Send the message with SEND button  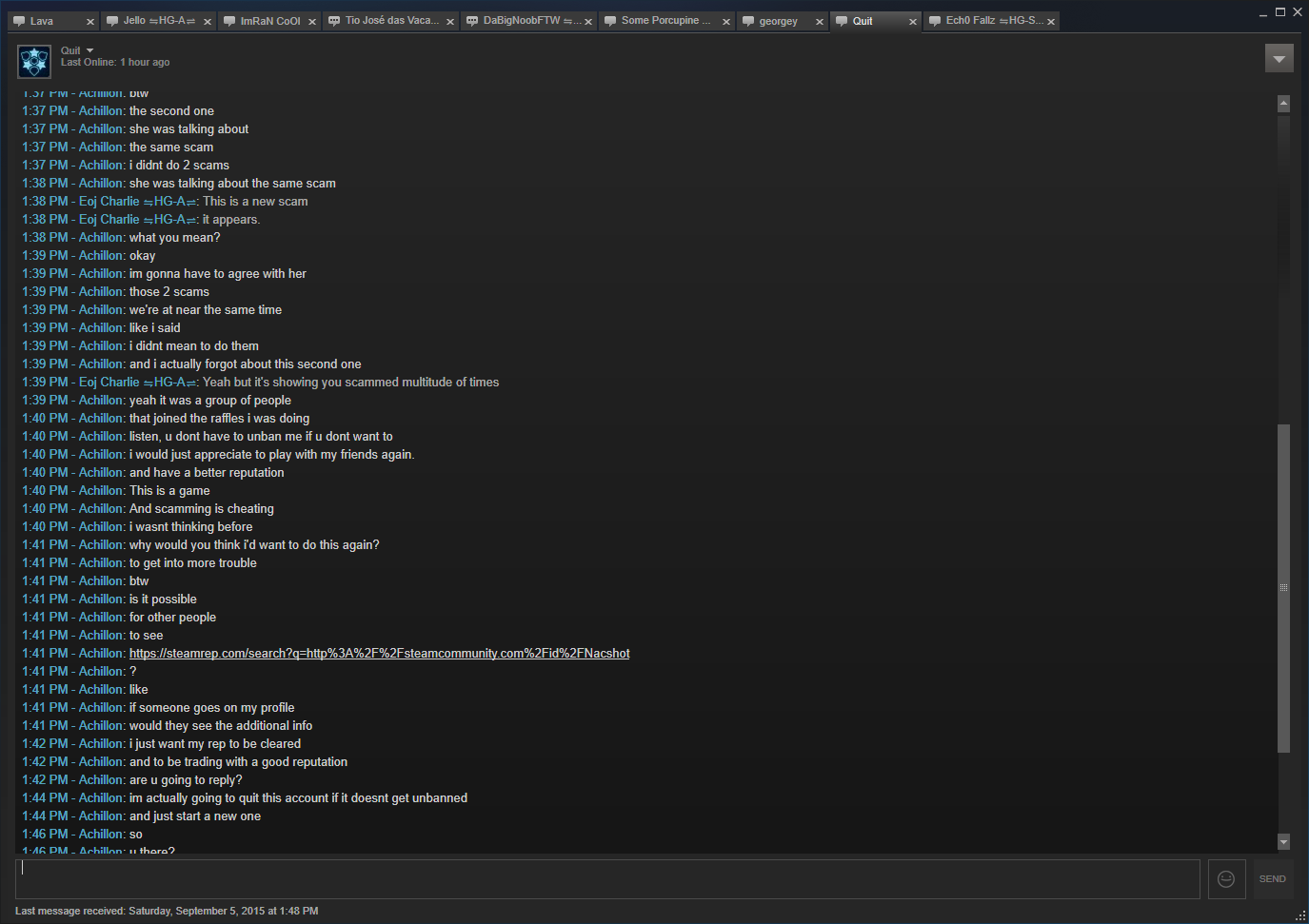1272,879
